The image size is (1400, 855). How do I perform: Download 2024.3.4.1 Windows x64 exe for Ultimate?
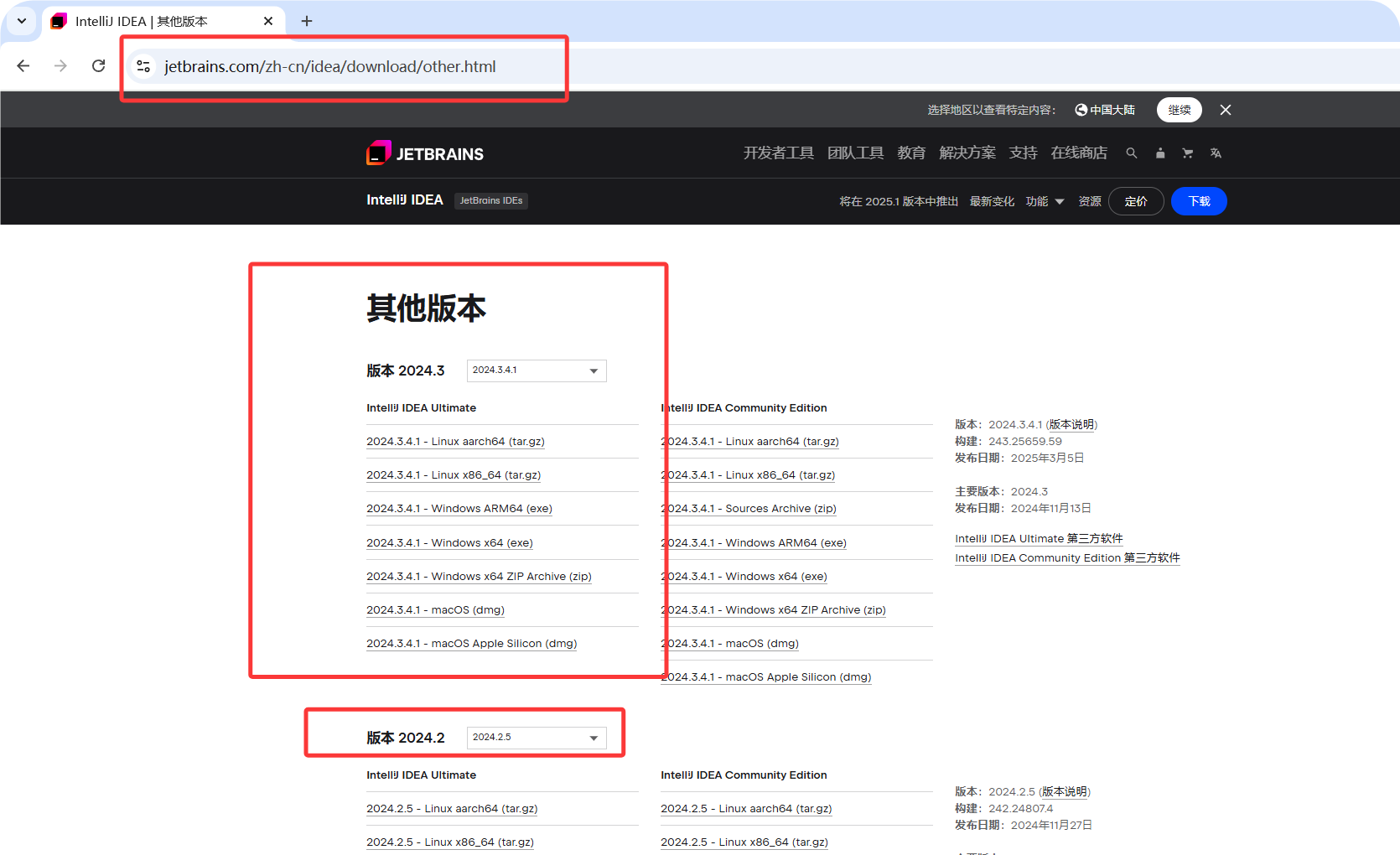pyautogui.click(x=449, y=542)
